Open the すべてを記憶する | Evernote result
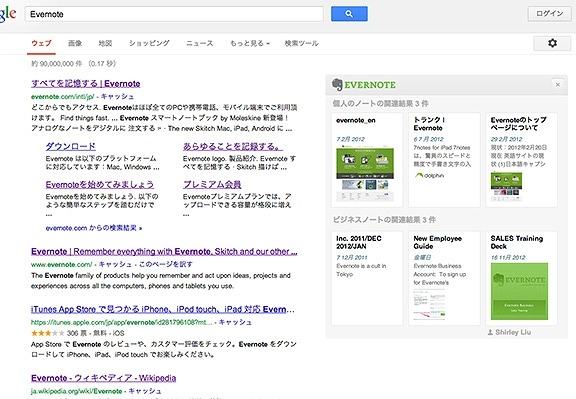 click(x=86, y=84)
